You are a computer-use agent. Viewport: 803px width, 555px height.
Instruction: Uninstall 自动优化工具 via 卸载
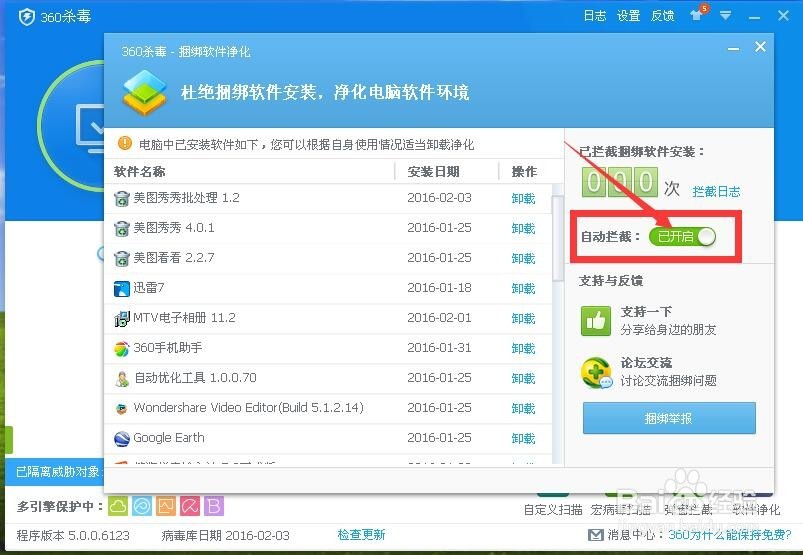[523, 378]
